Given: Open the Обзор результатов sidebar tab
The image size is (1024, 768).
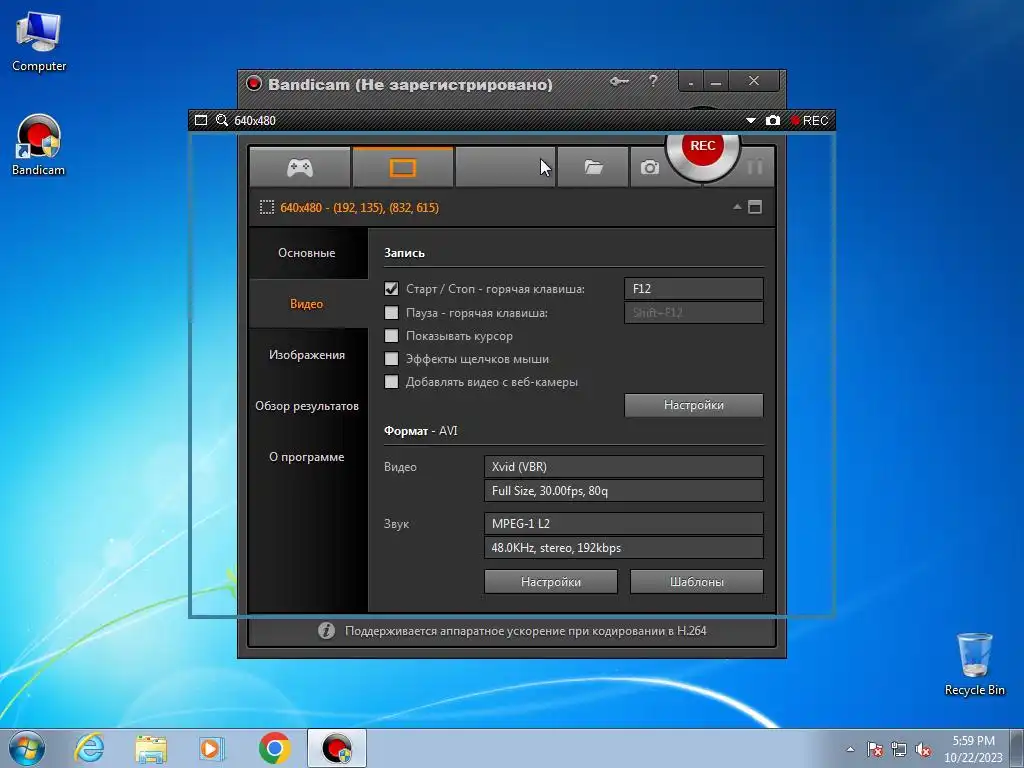Looking at the screenshot, I should (x=307, y=406).
